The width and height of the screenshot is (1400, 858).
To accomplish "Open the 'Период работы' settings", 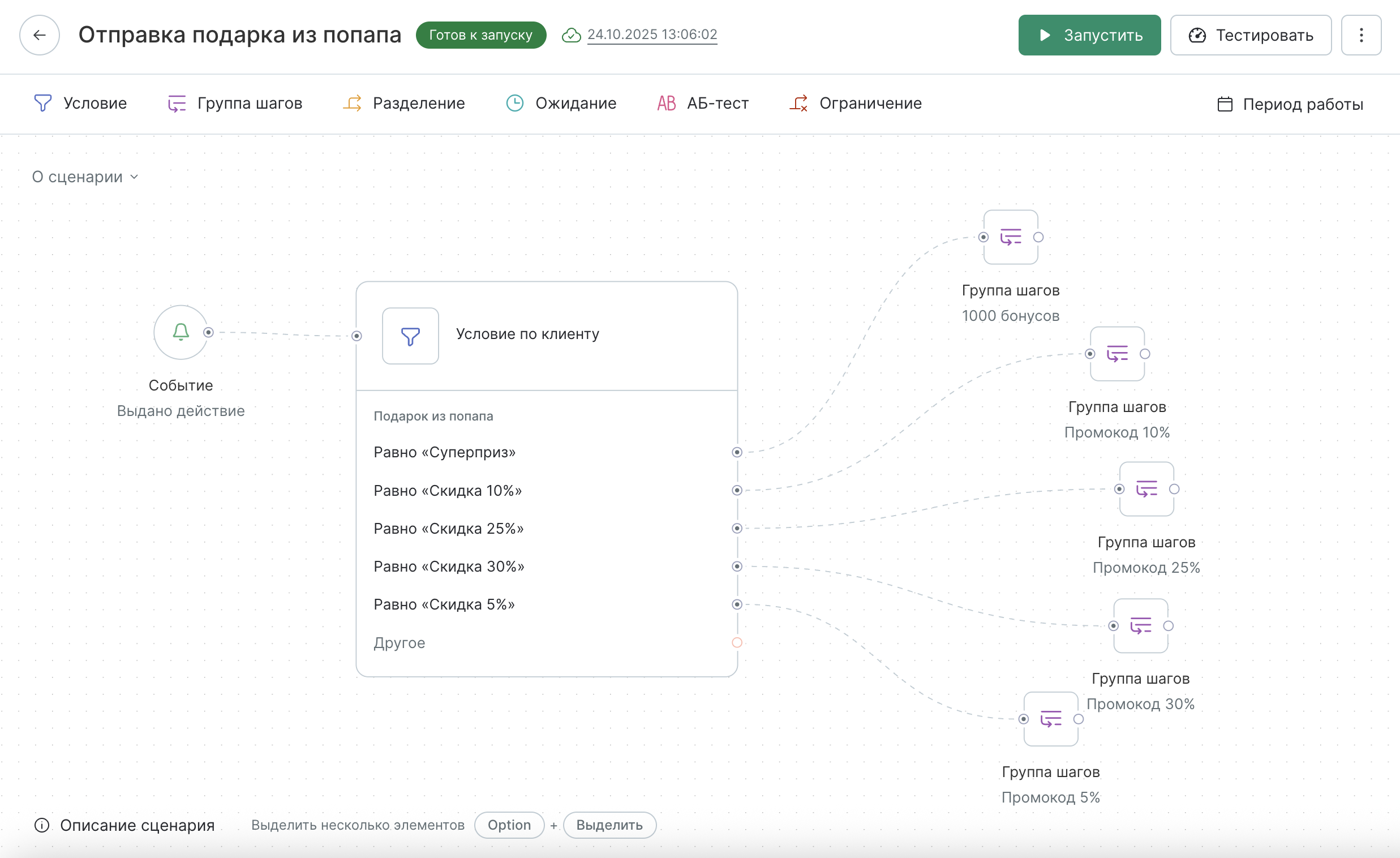I will (1290, 104).
